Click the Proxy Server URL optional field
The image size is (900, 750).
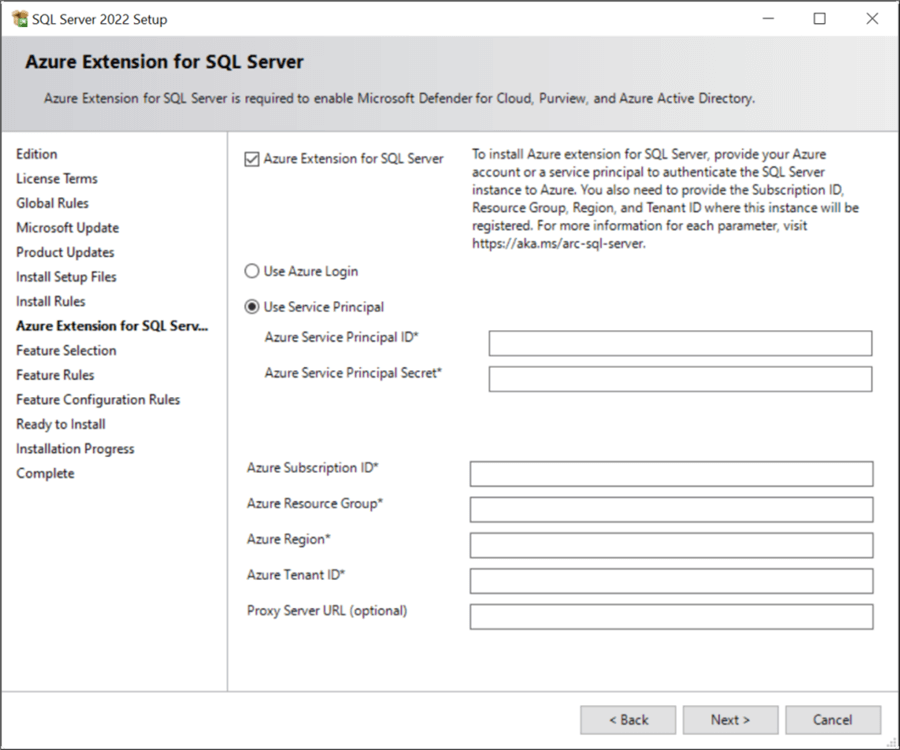670,617
